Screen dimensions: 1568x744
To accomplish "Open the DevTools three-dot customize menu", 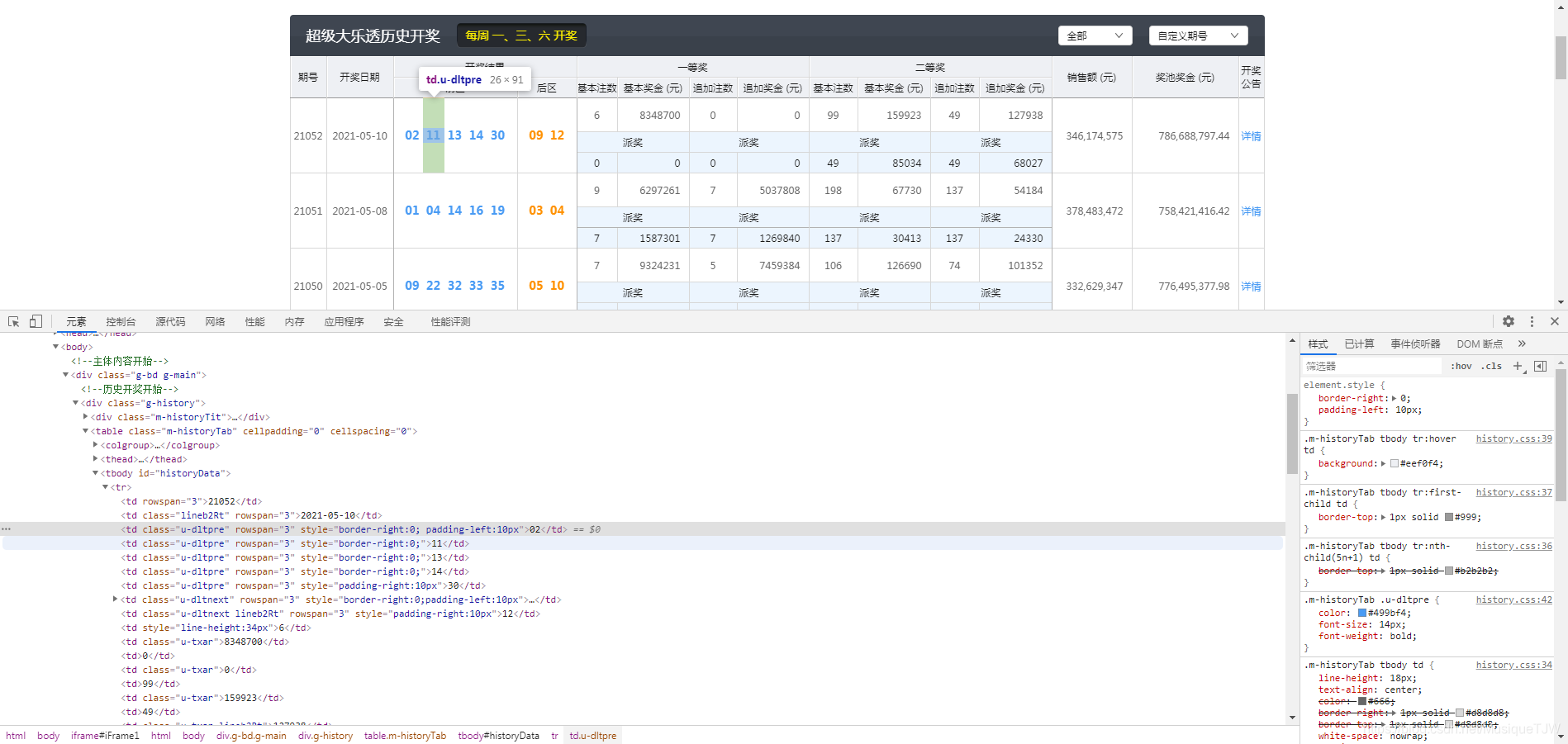I will point(1532,321).
